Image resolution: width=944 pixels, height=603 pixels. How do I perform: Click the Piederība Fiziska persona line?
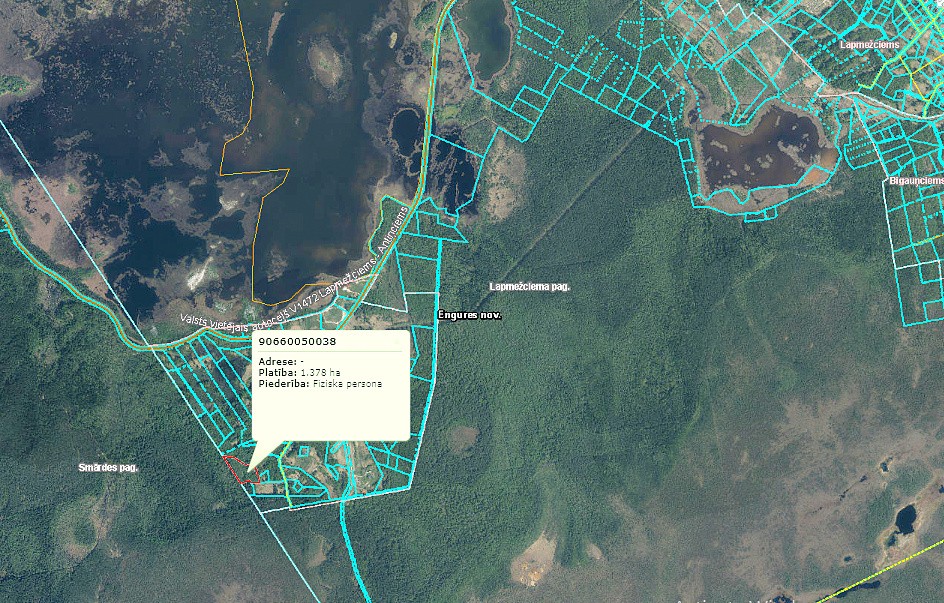(320, 383)
